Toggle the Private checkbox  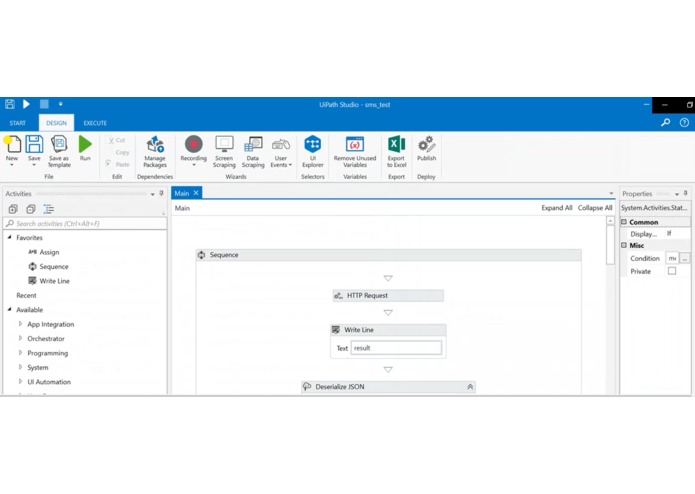pos(672,271)
